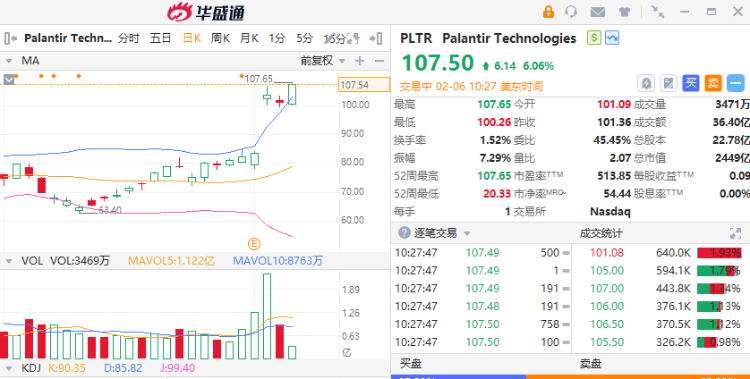Click the orange 卖 sell button
The image size is (750, 379).
point(713,83)
